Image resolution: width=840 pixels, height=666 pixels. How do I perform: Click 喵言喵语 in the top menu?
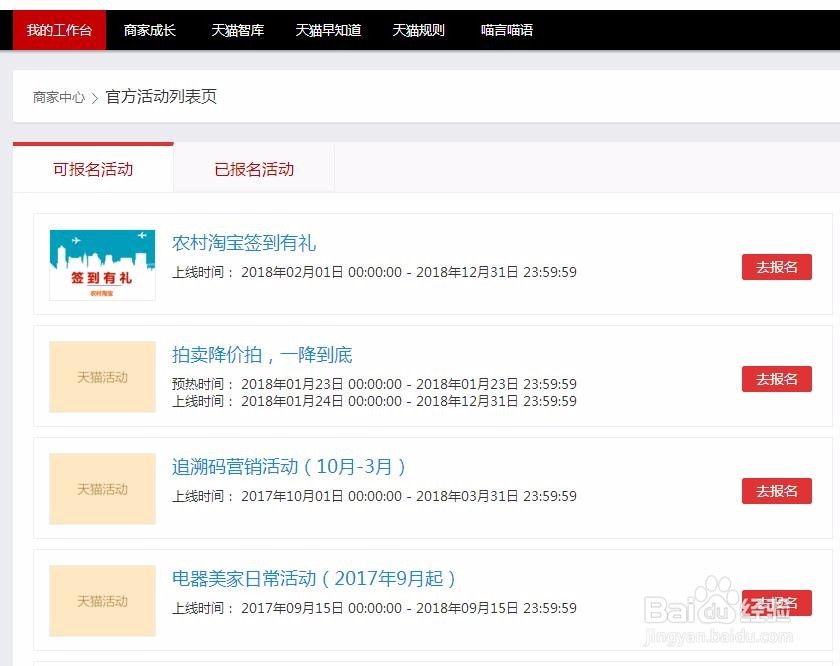pos(507,30)
